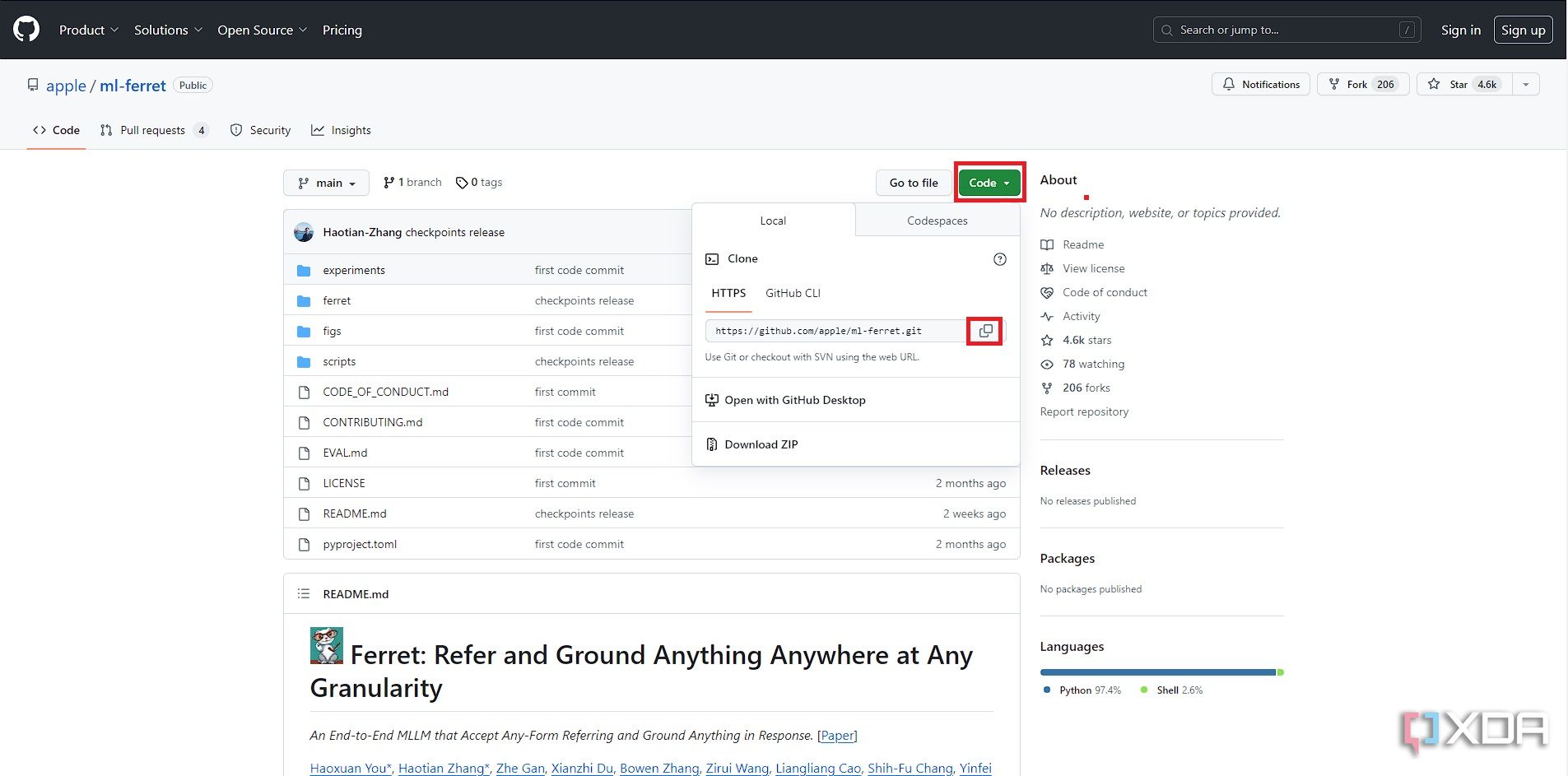Click the Shell 2.6% language entry
1568x776 pixels.
tap(1172, 690)
